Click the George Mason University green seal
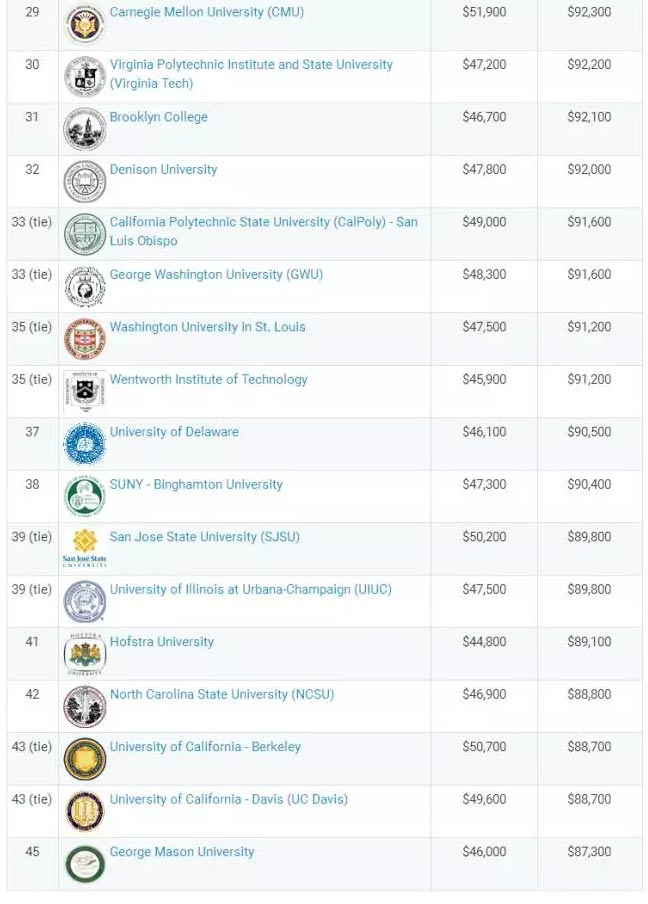 pyautogui.click(x=85, y=864)
